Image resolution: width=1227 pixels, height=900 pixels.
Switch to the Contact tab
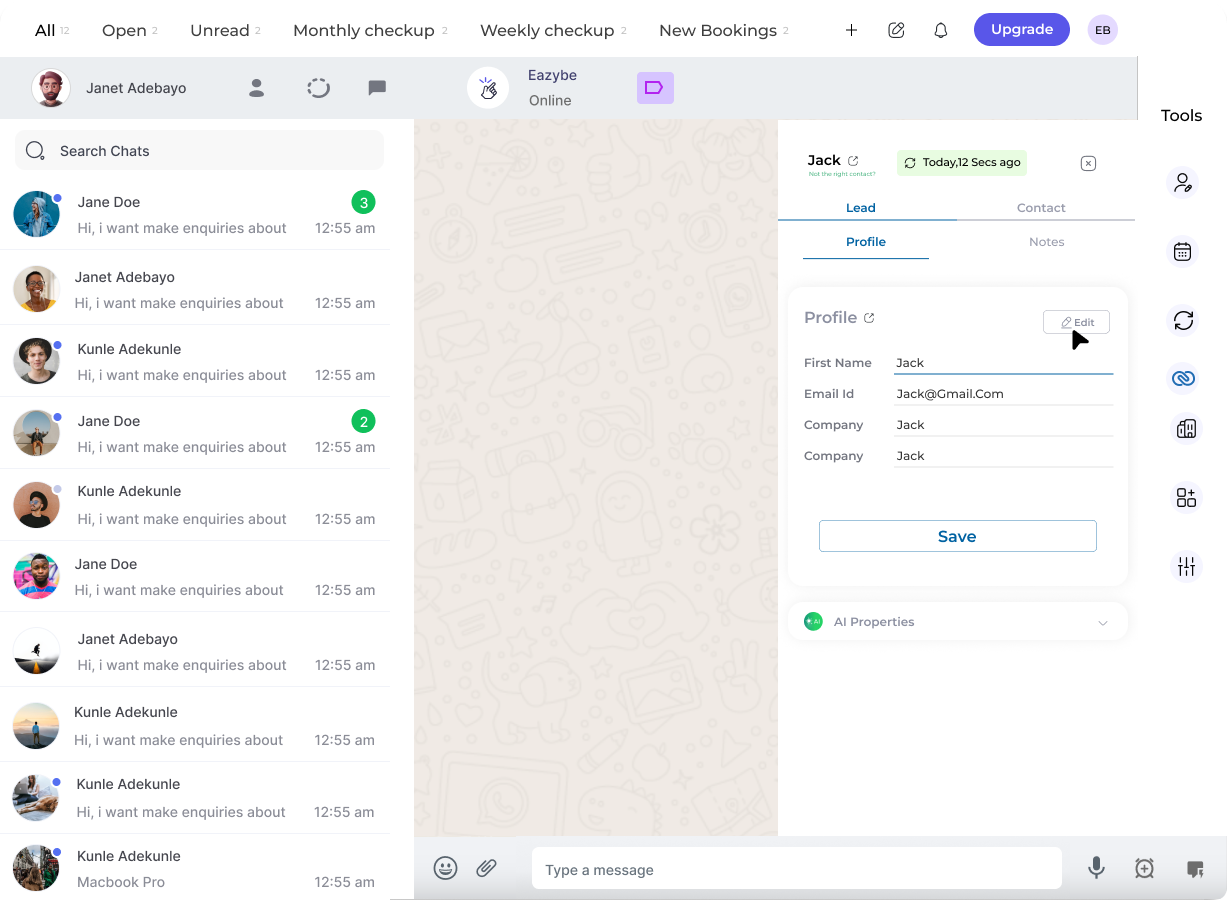click(x=1041, y=207)
